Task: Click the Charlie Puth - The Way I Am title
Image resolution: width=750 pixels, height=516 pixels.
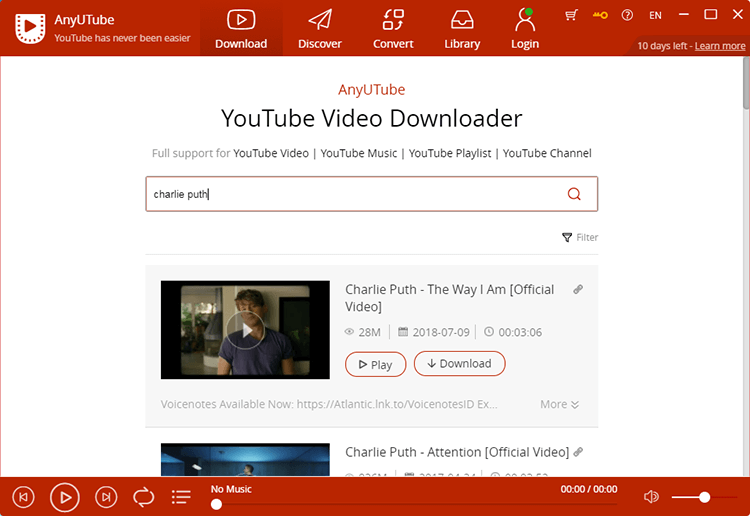Action: click(450, 298)
